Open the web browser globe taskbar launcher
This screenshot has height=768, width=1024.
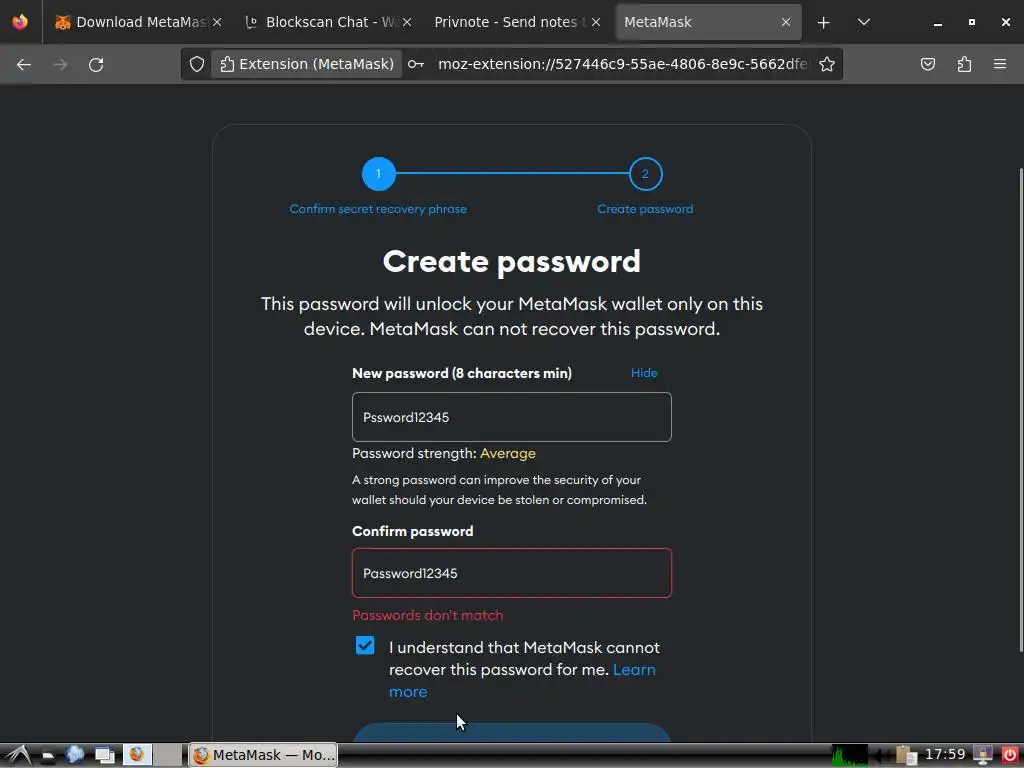tap(74, 755)
